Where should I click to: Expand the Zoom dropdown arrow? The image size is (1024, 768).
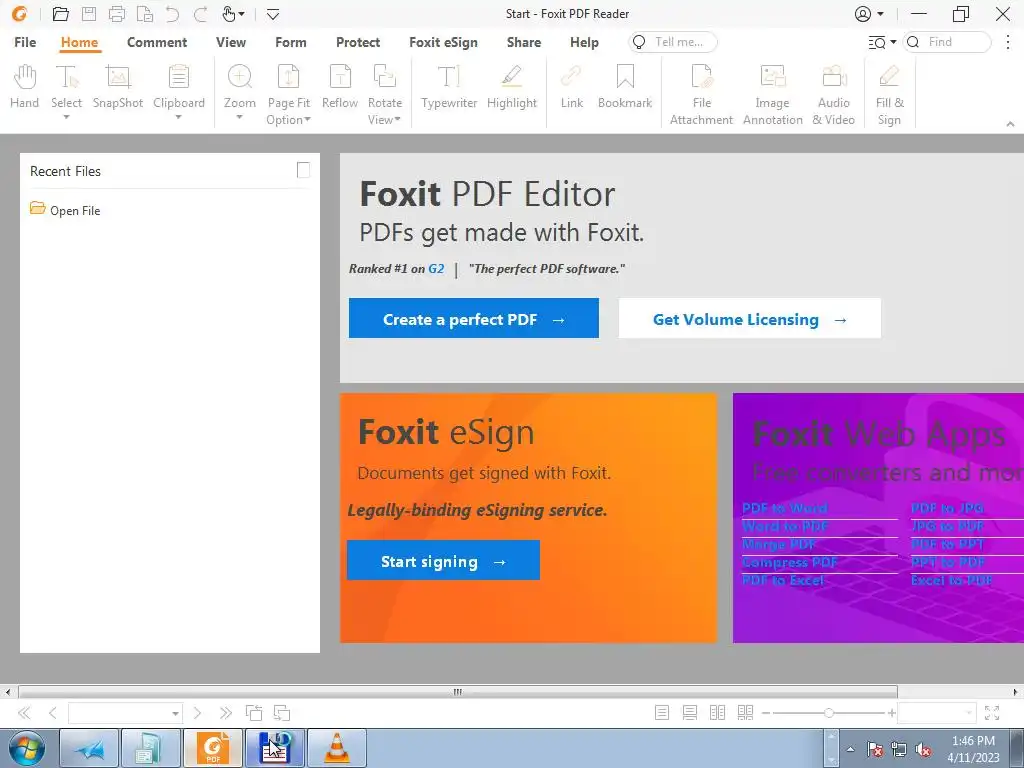[x=240, y=118]
